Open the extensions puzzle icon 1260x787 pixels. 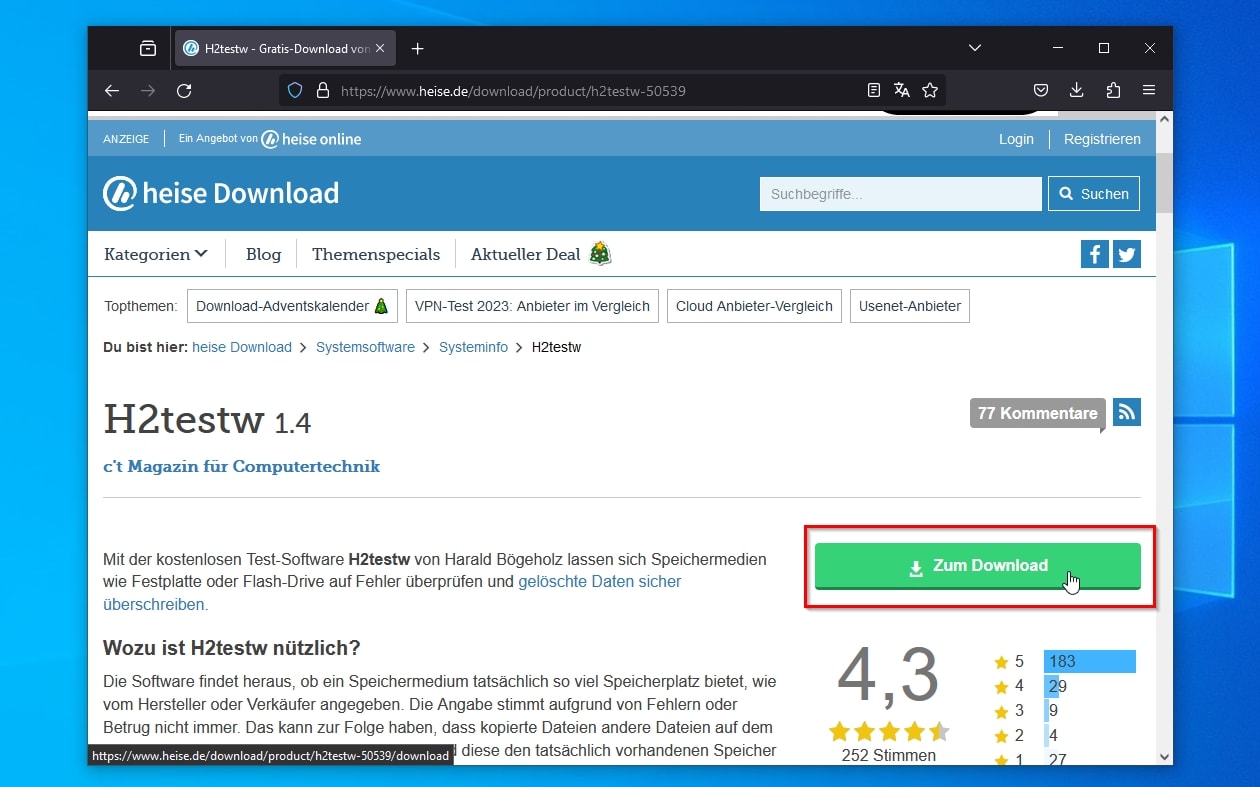(x=1113, y=90)
